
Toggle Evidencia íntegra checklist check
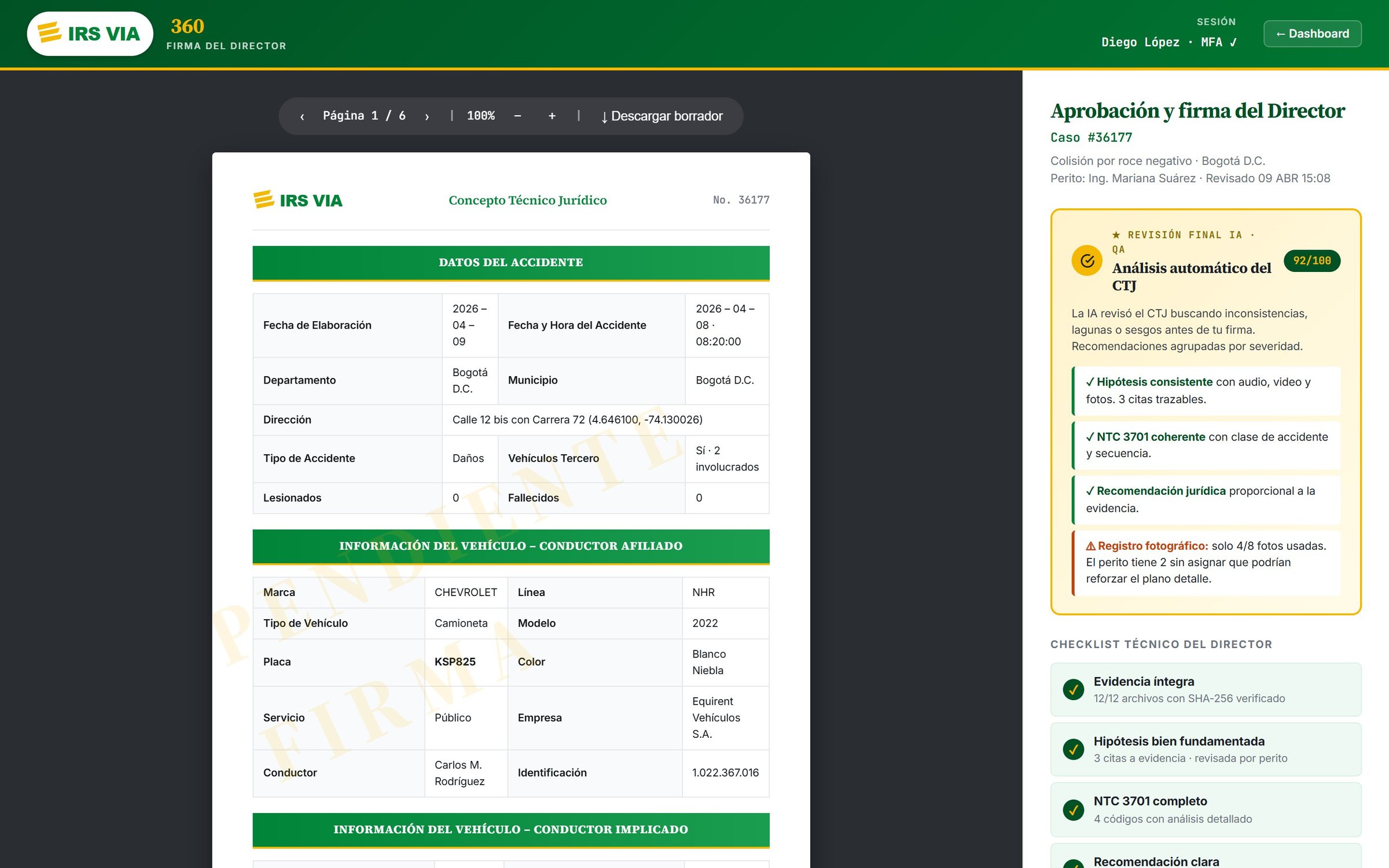click(1073, 689)
